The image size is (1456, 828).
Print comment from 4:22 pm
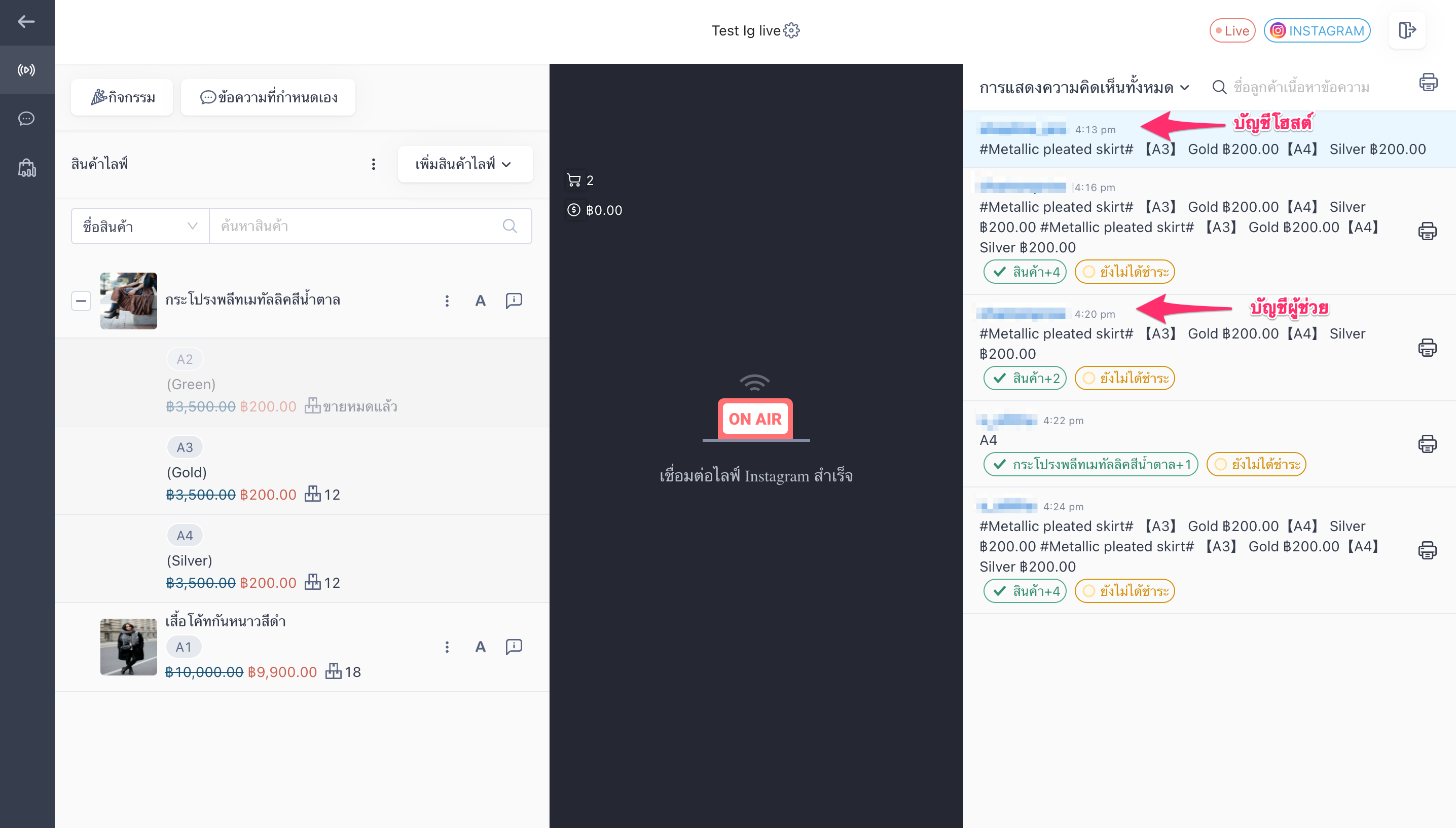1427,443
